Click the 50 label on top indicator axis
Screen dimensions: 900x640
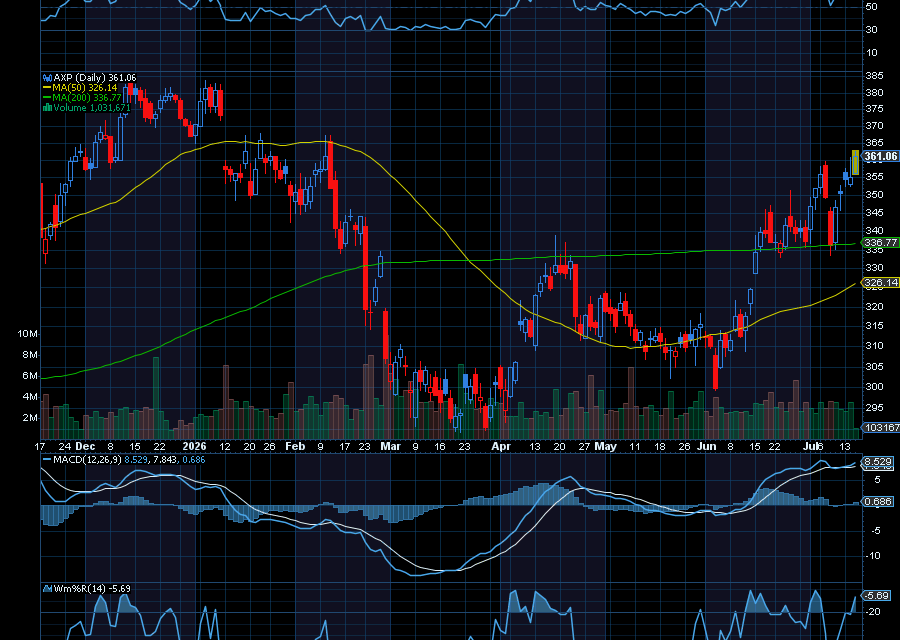(871, 6)
